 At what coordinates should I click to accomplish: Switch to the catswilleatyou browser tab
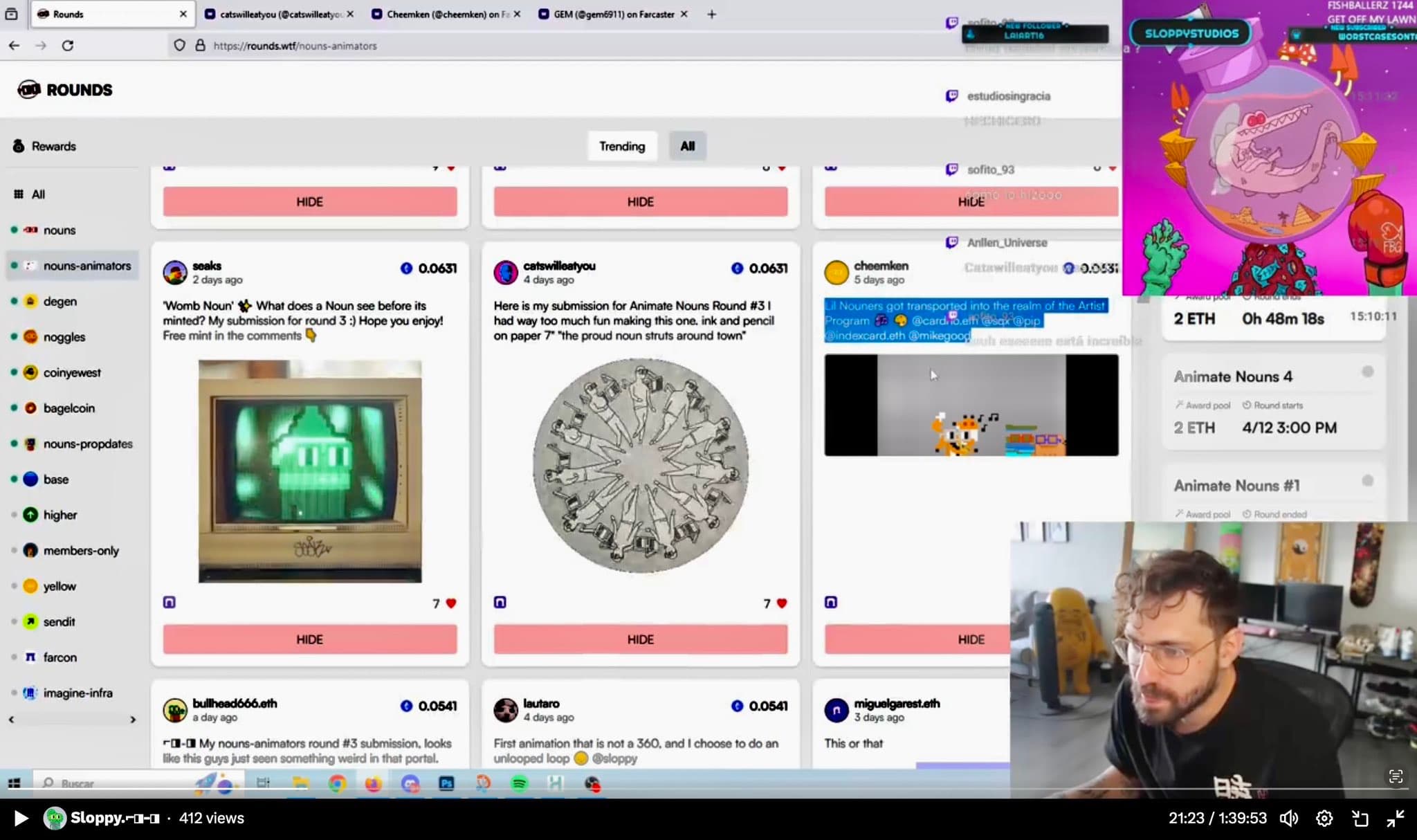[x=279, y=14]
